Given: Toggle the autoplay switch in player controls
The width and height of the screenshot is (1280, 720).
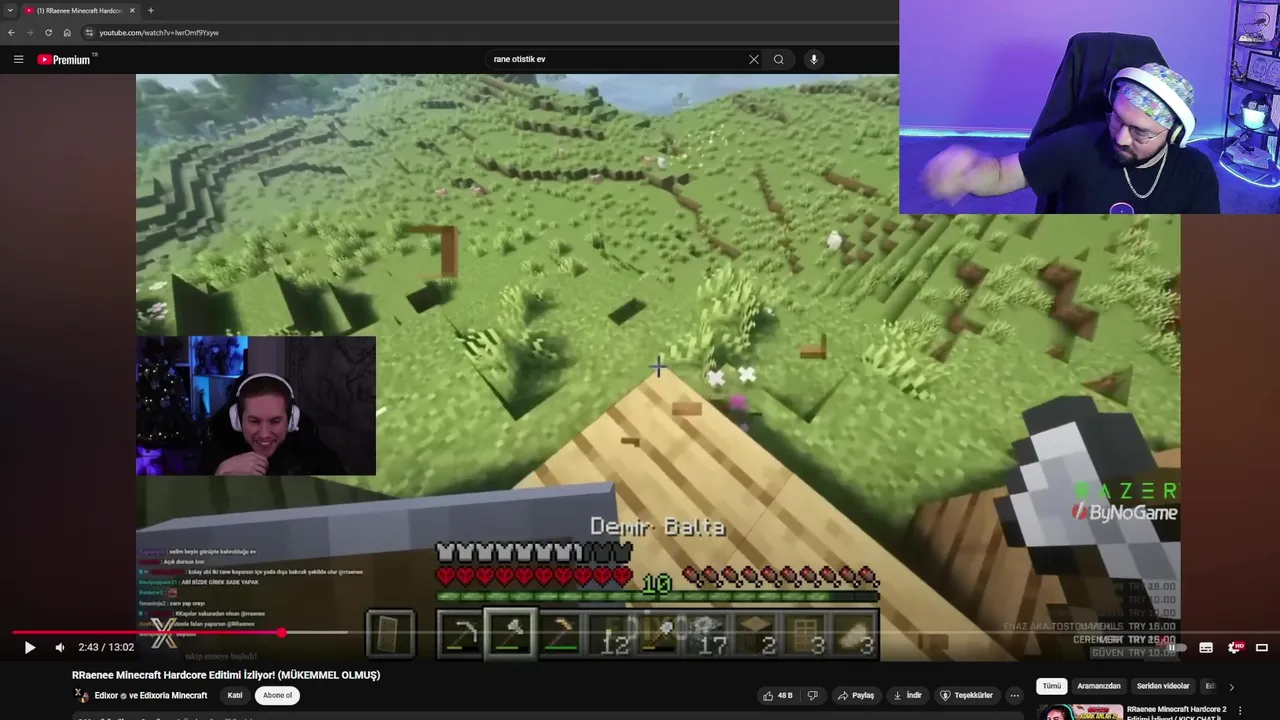Looking at the screenshot, I should point(1176,648).
